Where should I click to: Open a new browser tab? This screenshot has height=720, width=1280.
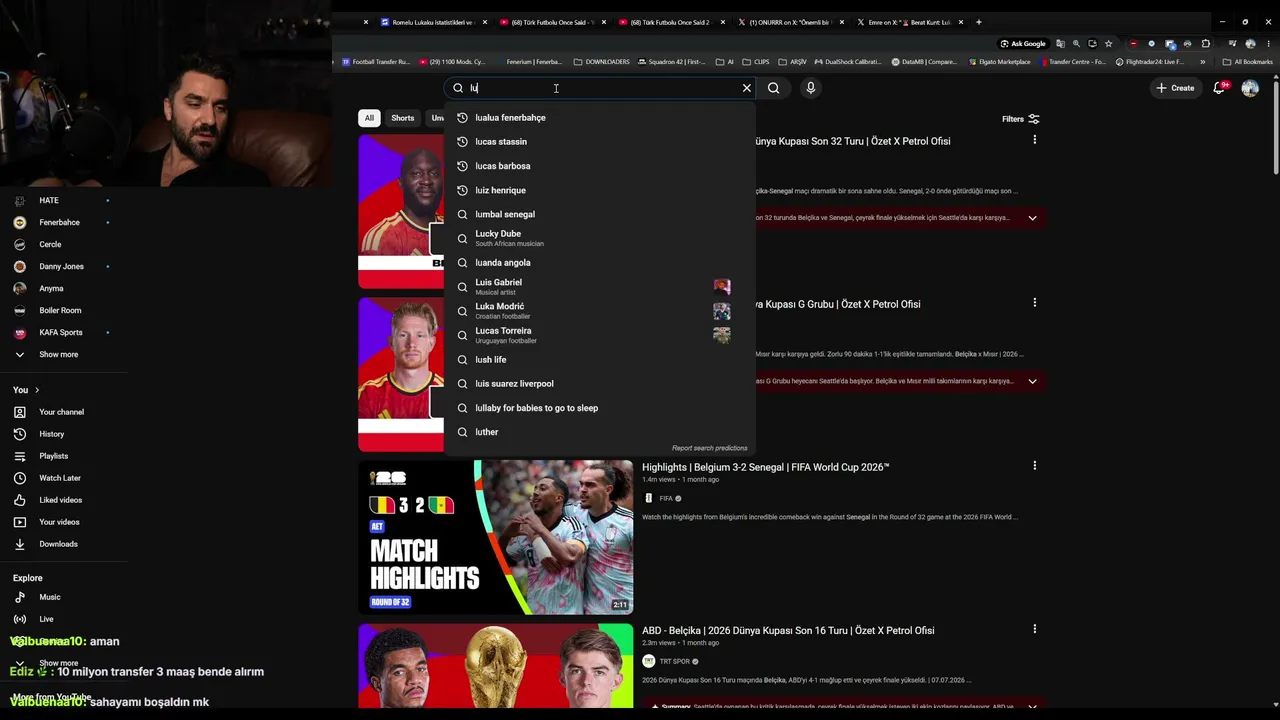(979, 22)
